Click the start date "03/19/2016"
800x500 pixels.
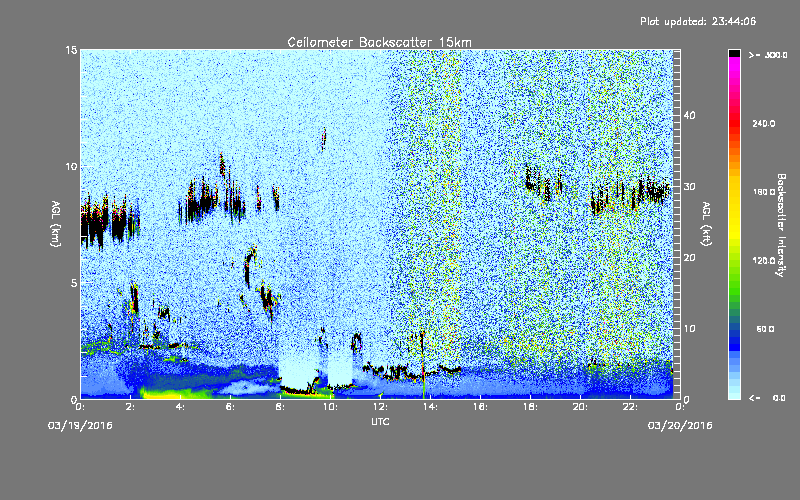[80, 426]
